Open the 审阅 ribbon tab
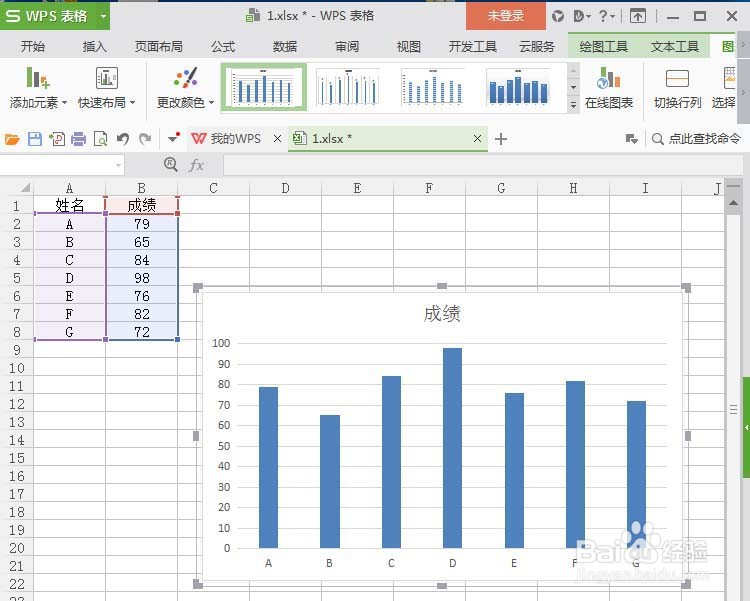The image size is (750, 601). [x=347, y=46]
